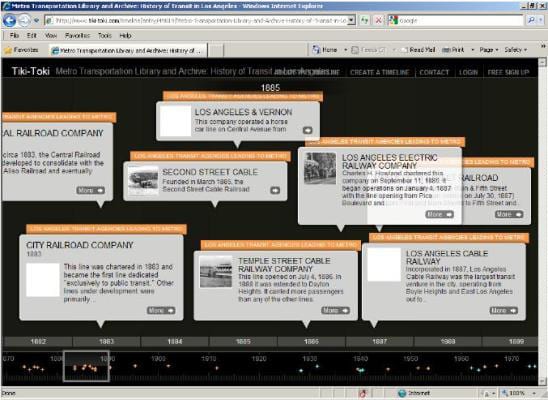Open the Second Street Cable thumbnail photo

pyautogui.click(x=143, y=181)
